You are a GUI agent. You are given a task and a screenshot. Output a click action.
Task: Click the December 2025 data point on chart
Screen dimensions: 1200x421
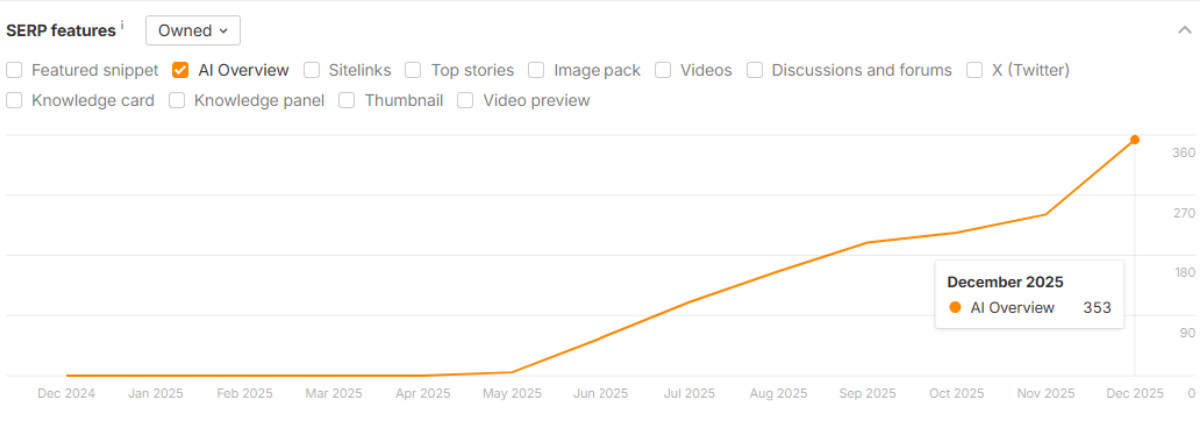(x=1134, y=140)
